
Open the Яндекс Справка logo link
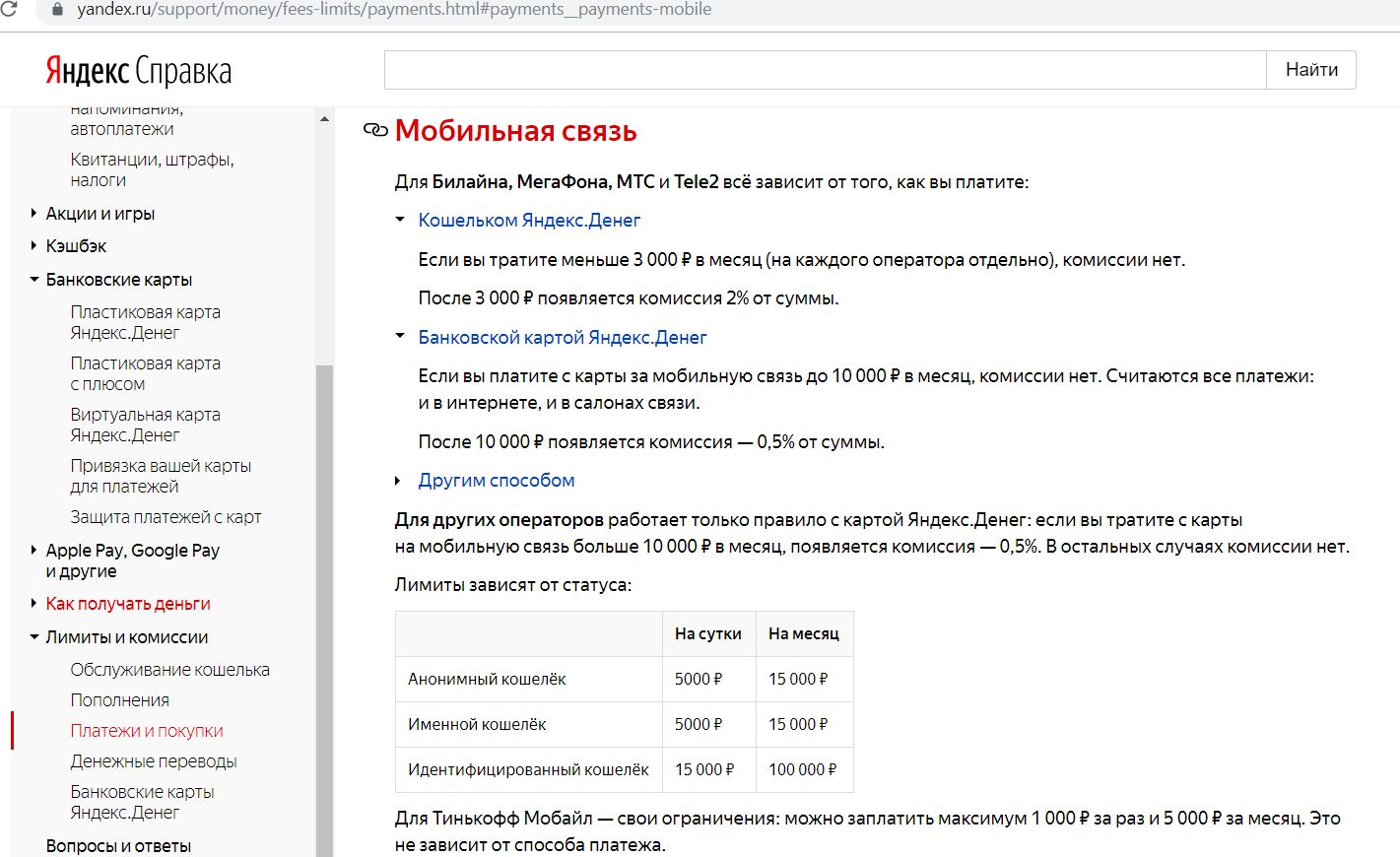pos(139,71)
